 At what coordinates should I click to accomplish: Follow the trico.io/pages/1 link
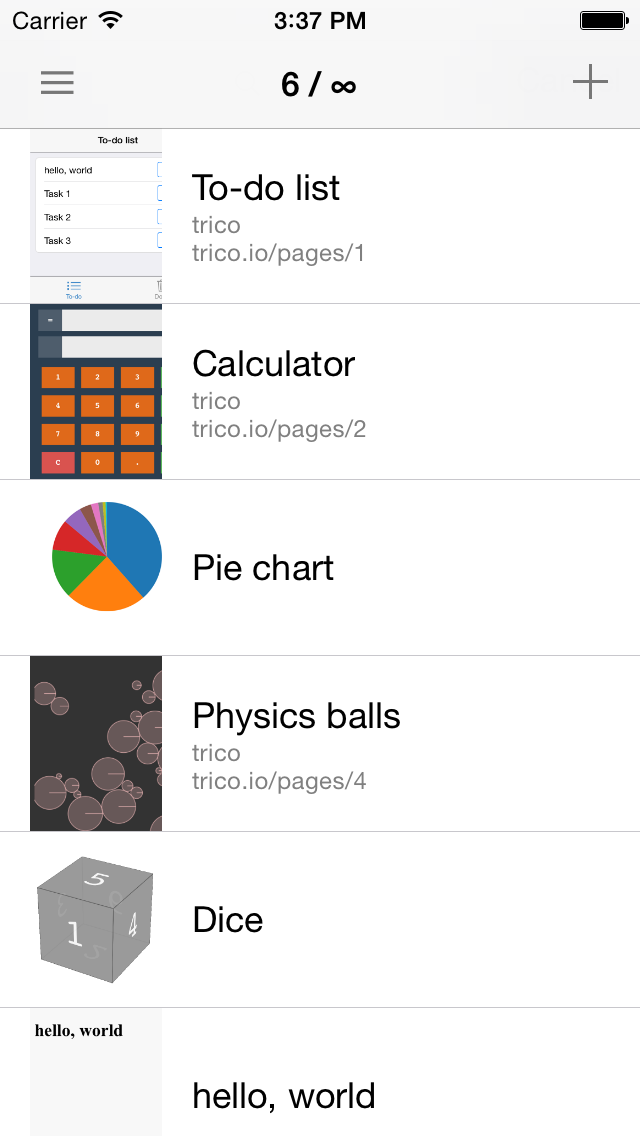278,253
